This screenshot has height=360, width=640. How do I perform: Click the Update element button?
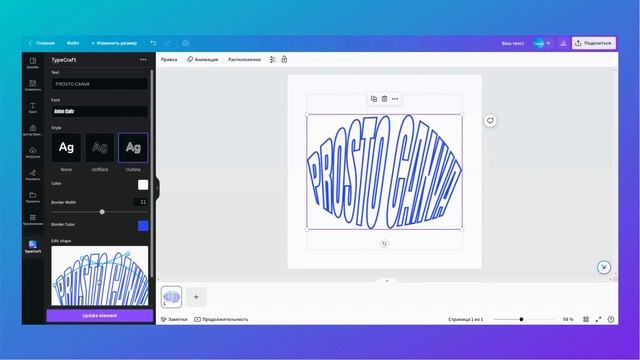[100, 316]
